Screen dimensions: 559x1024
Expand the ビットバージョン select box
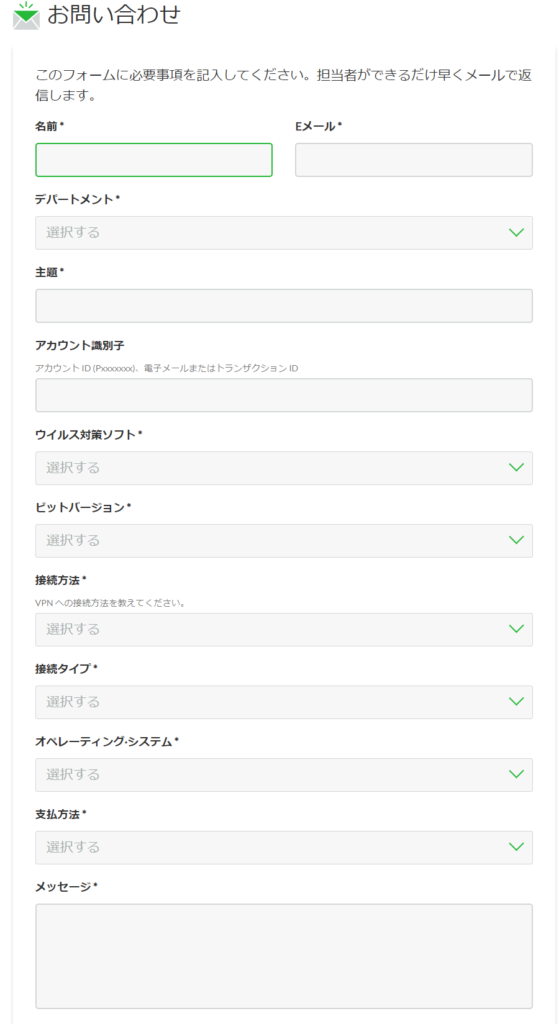(284, 540)
